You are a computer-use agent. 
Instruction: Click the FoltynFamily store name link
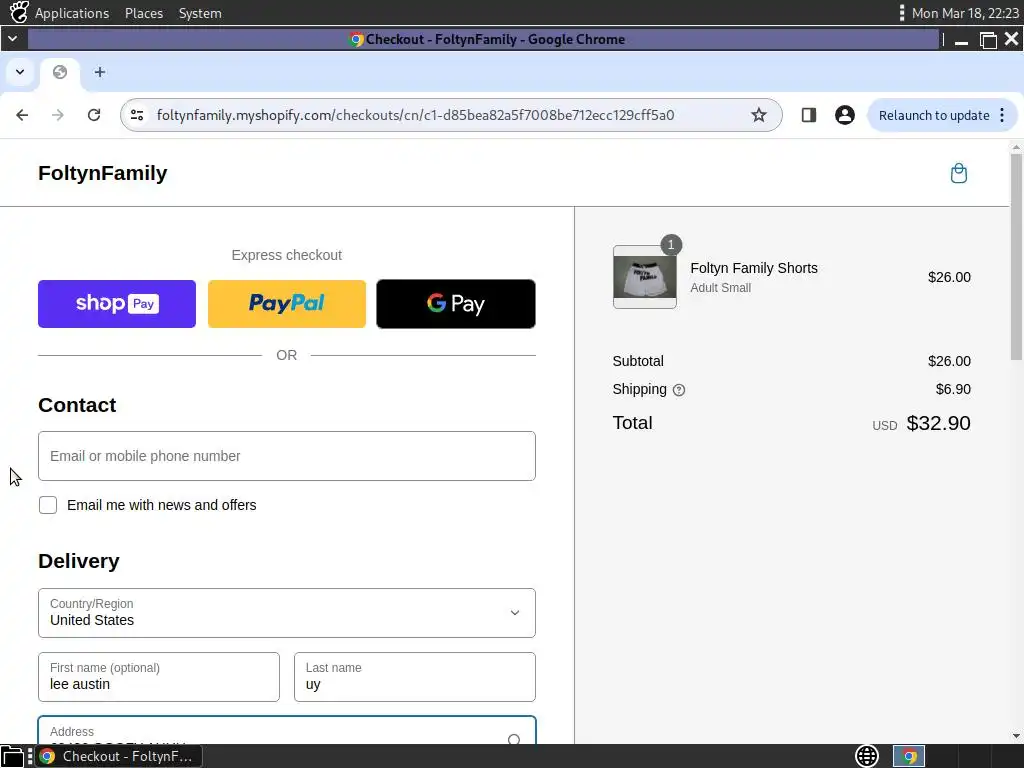pyautogui.click(x=103, y=173)
